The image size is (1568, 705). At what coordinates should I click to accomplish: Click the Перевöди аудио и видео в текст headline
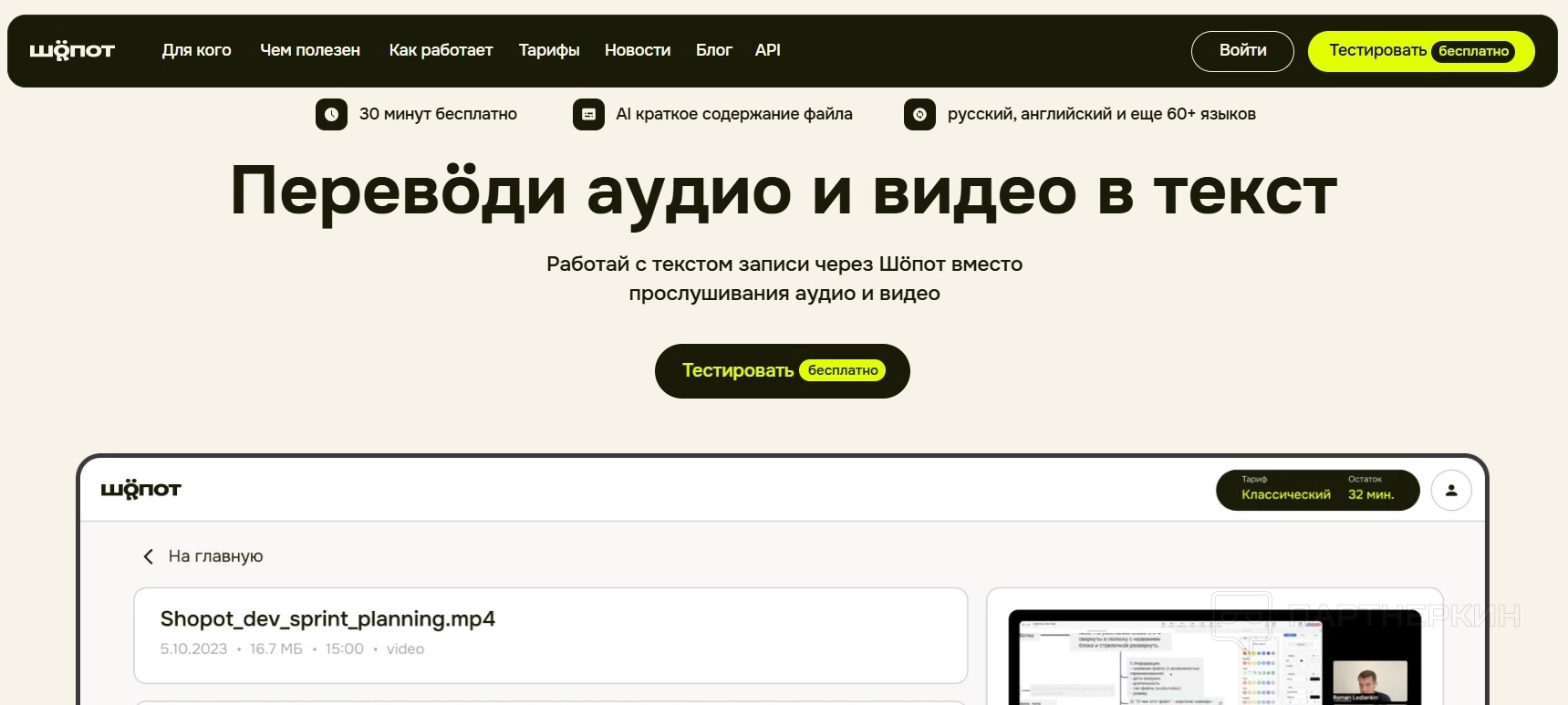784,192
